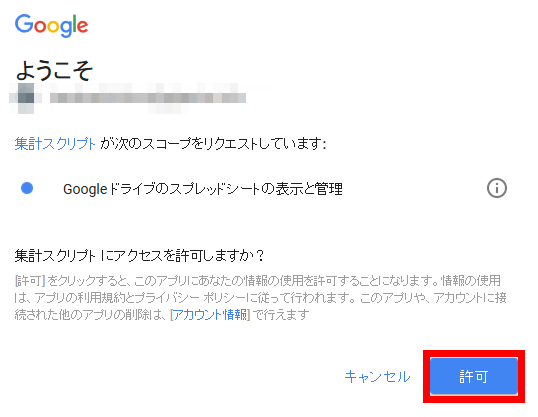Click the ようこそ welcome heading
Screen dimensions: 538x417
(54, 70)
